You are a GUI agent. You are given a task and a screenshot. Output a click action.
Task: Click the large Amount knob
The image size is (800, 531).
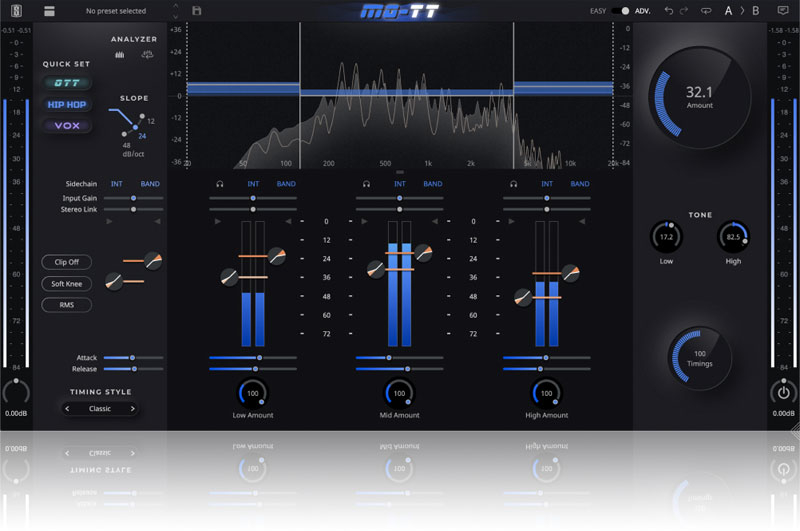coord(699,96)
